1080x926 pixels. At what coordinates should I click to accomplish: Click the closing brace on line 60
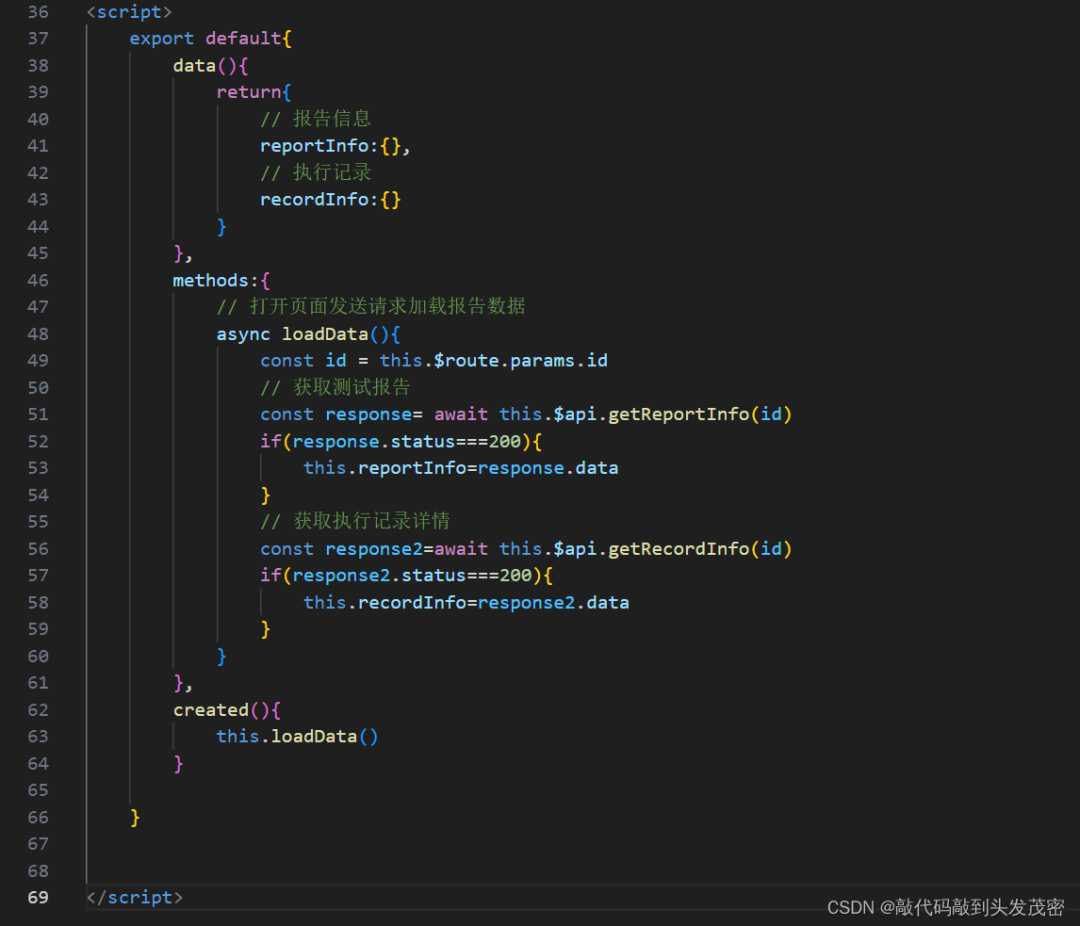(221, 657)
